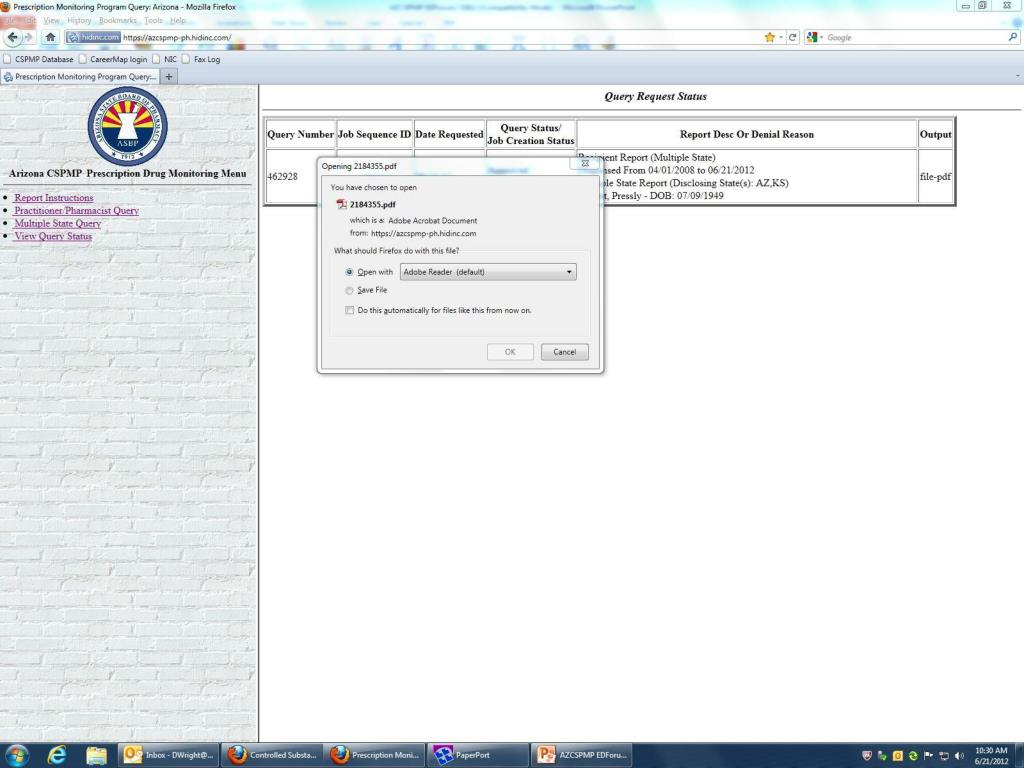Expand the Adobe Reader (default) dropdown

[x=488, y=272]
